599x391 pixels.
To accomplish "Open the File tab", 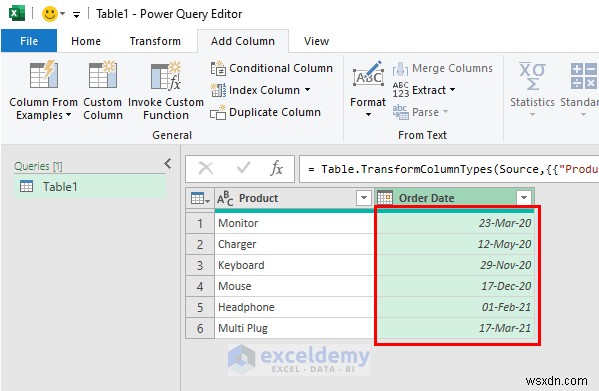I will pyautogui.click(x=29, y=41).
